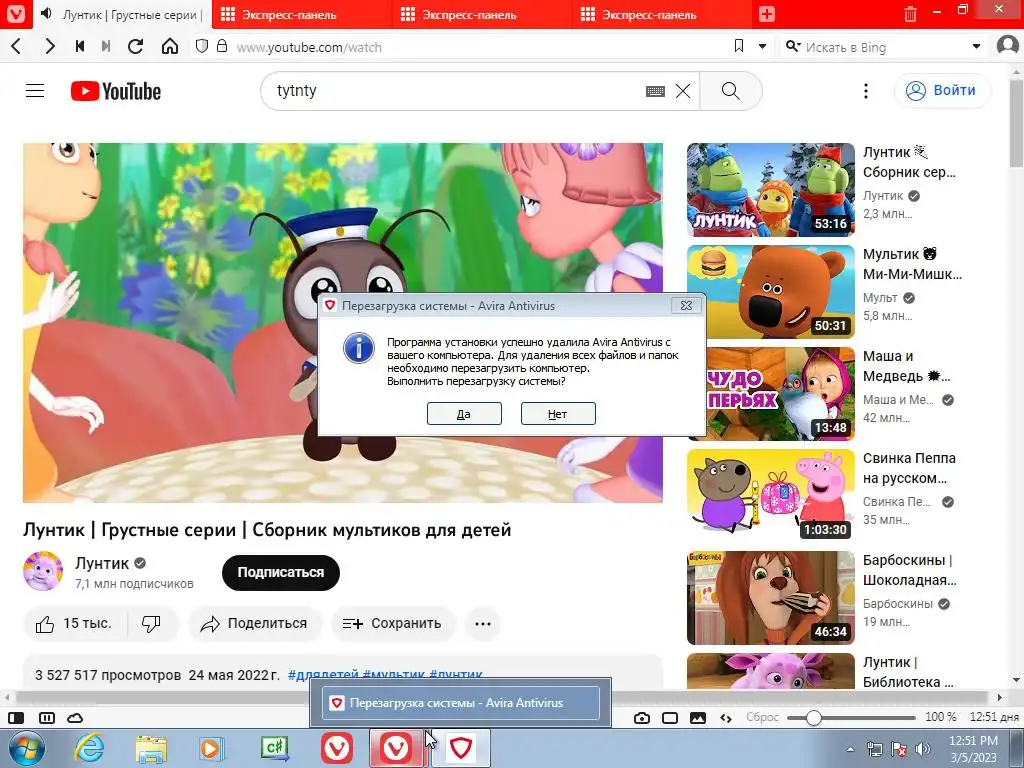Like the video with thumbs up
The image size is (1024, 768).
click(74, 624)
